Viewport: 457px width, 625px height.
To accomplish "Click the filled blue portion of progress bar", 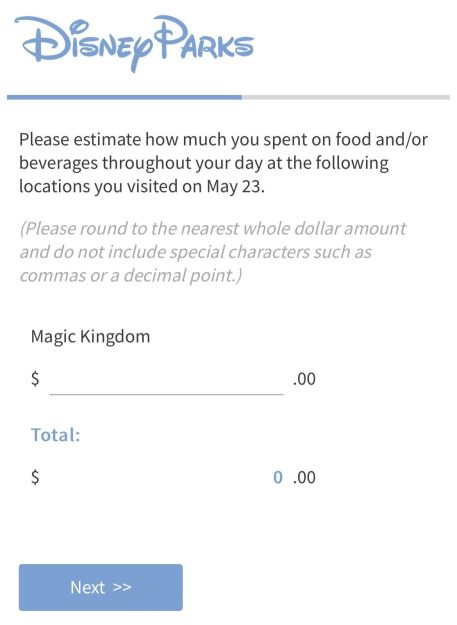I will pos(124,97).
